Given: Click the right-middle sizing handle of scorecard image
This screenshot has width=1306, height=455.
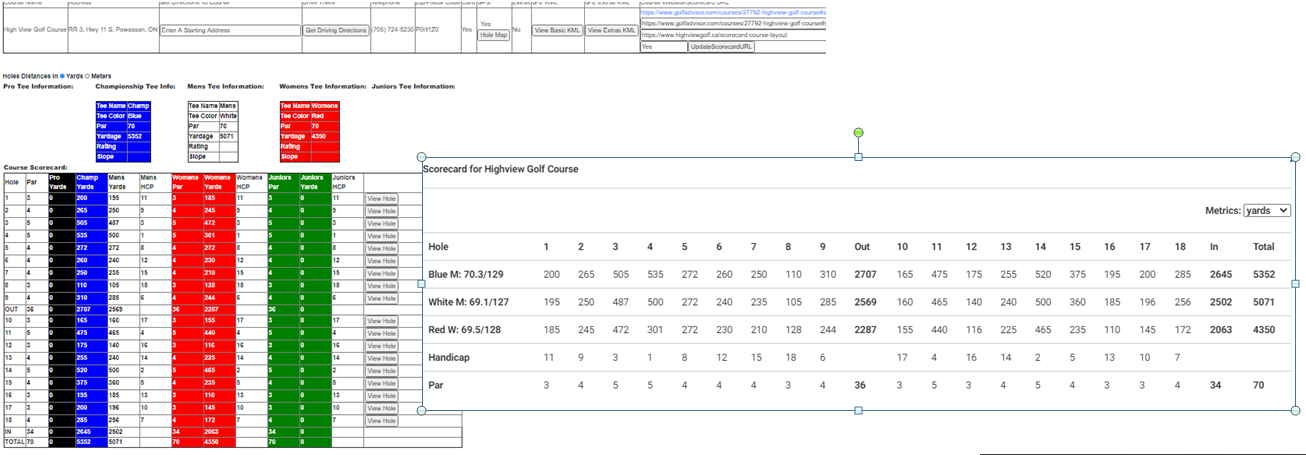Looking at the screenshot, I should tap(1296, 284).
